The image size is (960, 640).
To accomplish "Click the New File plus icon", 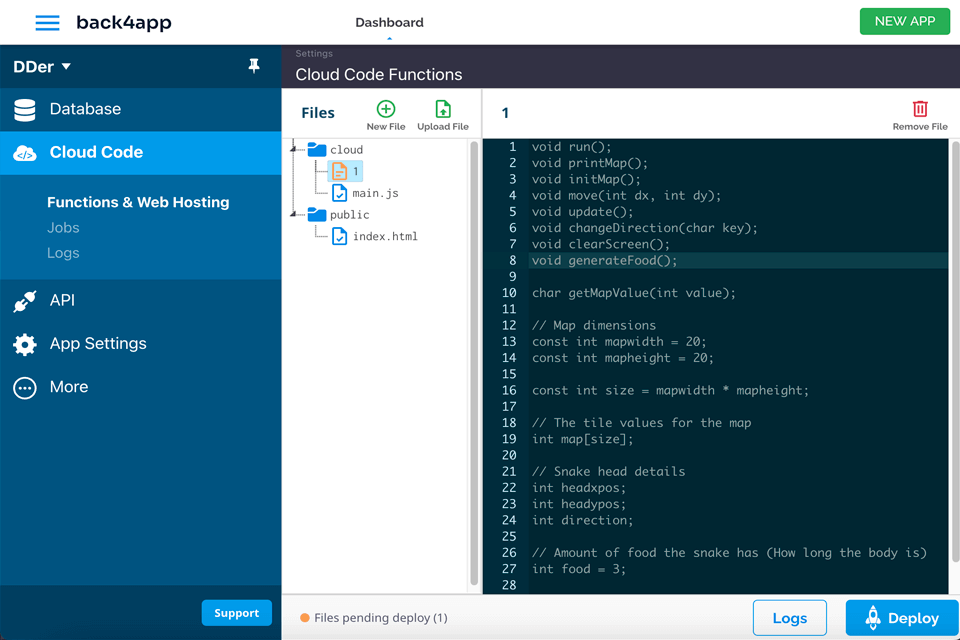I will pyautogui.click(x=385, y=110).
